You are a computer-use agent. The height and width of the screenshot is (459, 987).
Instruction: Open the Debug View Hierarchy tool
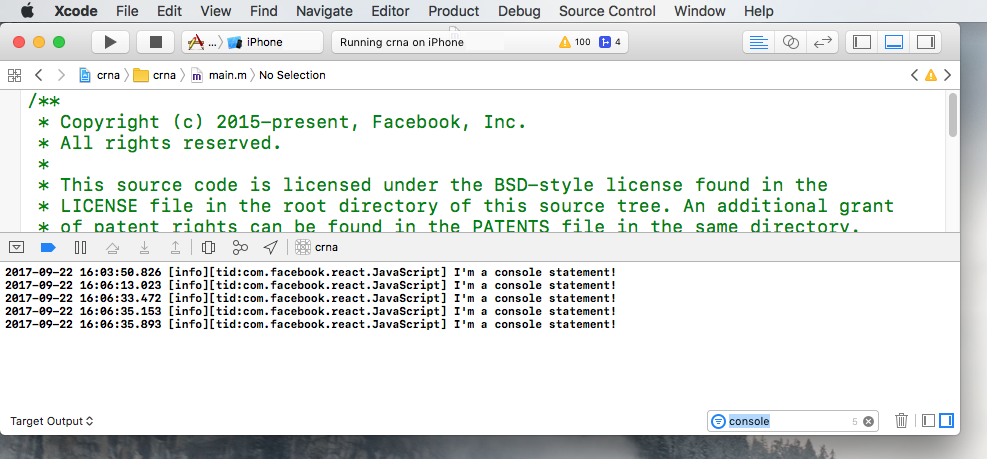208,247
